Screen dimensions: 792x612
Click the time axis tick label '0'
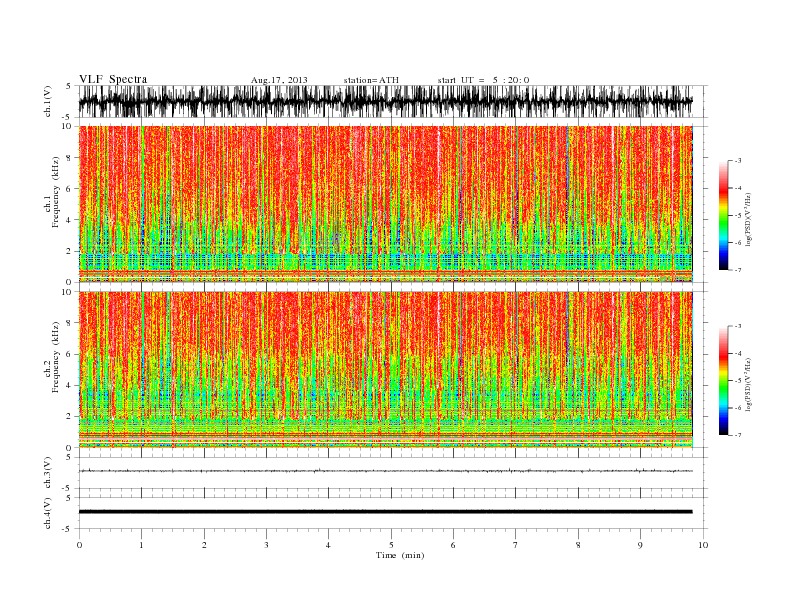tap(79, 545)
